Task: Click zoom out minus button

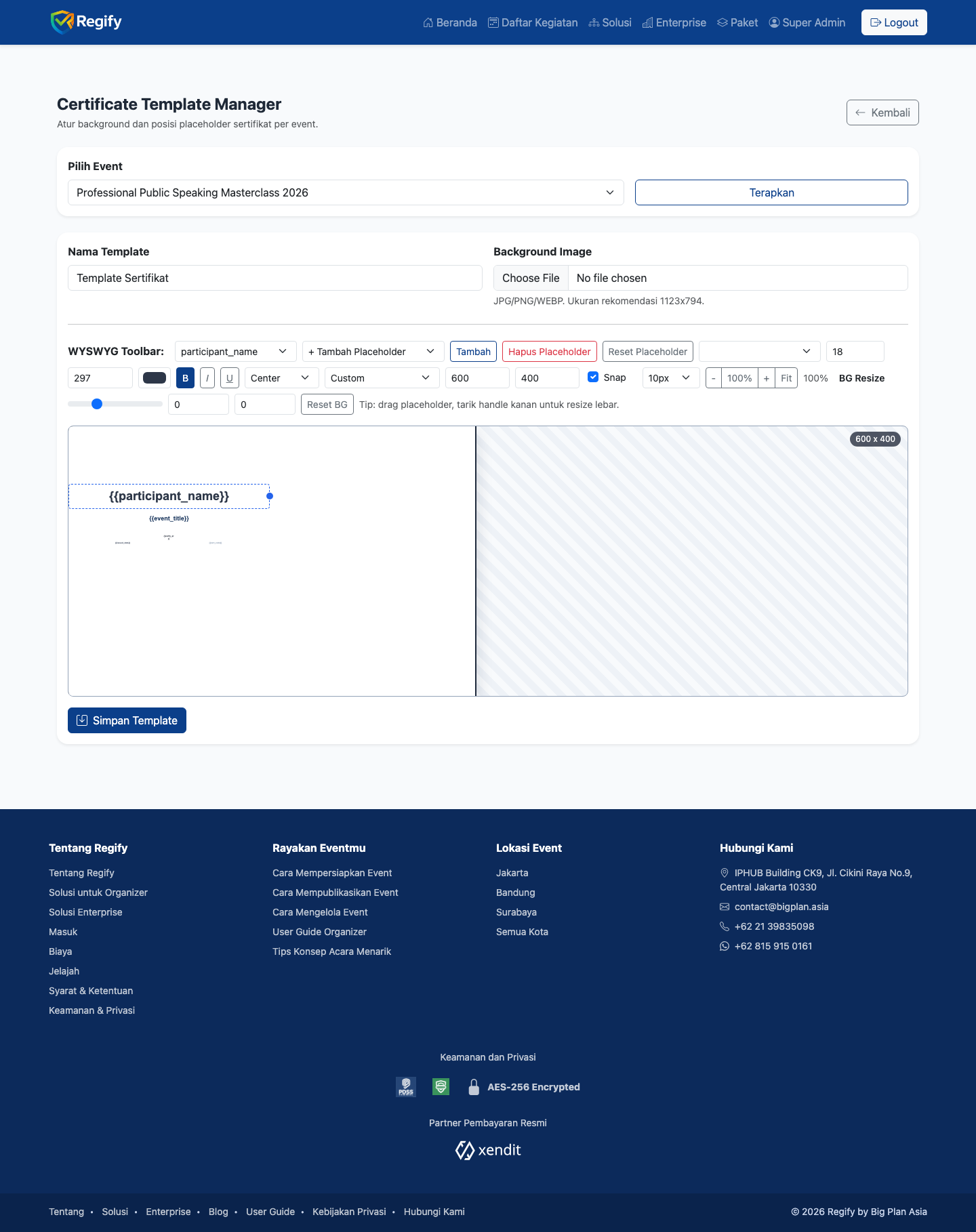Action: click(714, 378)
